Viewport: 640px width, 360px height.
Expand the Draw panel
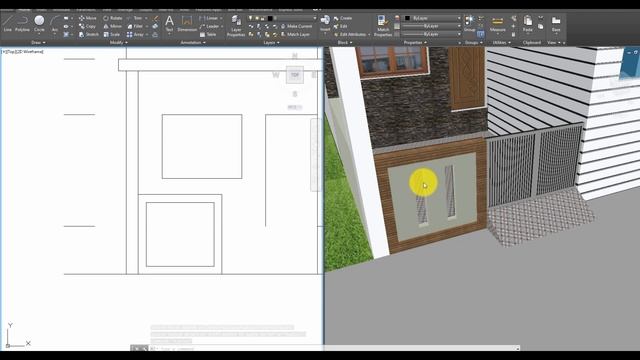pos(38,42)
